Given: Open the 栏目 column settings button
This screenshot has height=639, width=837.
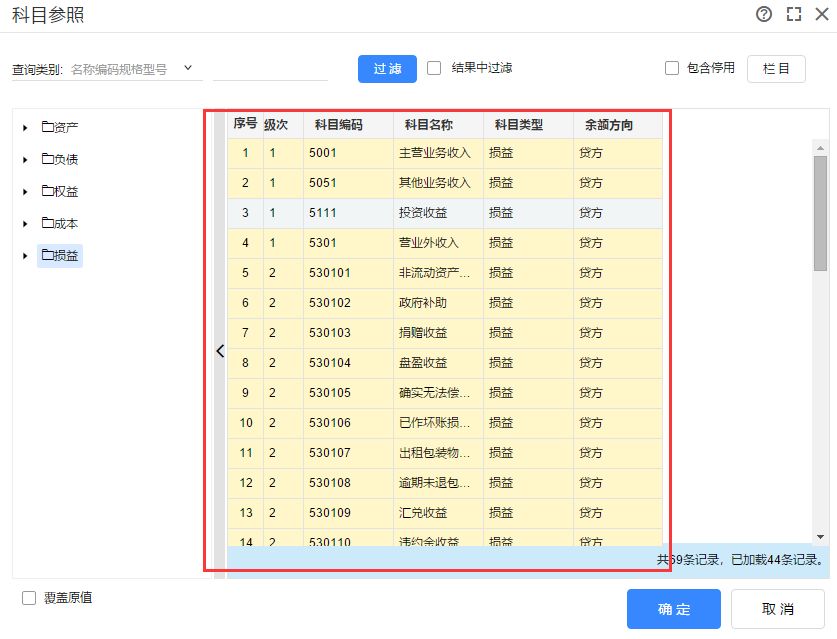Looking at the screenshot, I should [x=776, y=69].
